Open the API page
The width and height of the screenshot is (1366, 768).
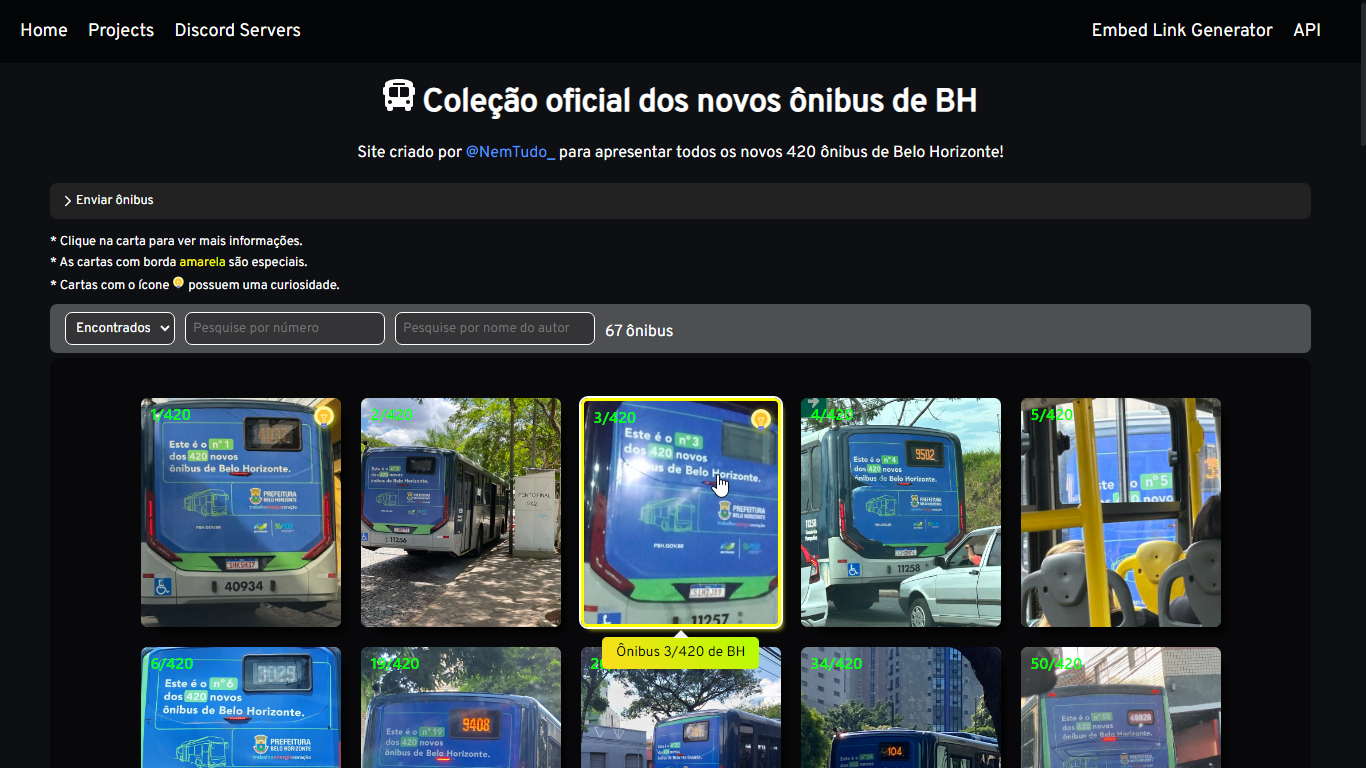pos(1307,30)
